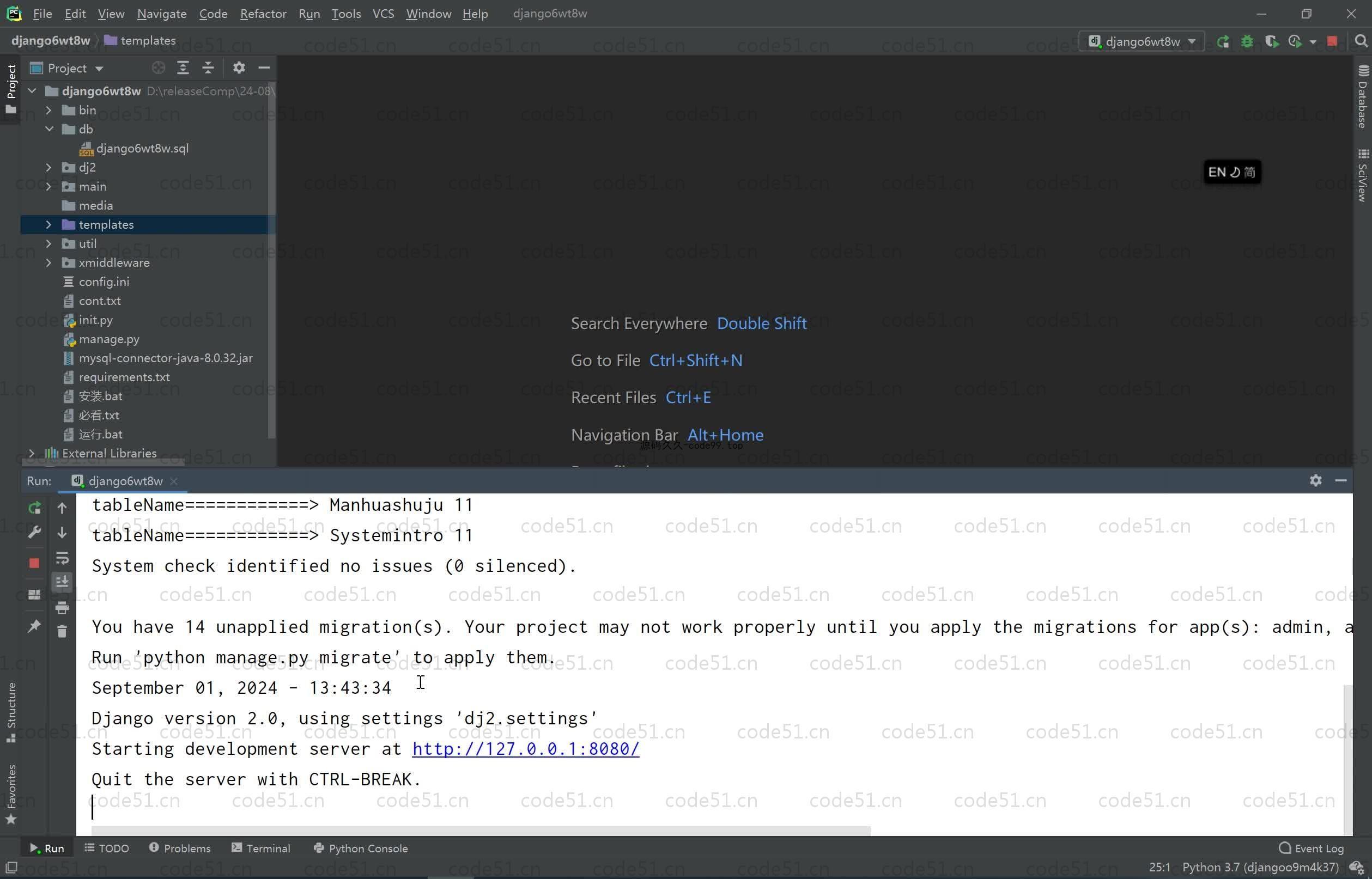Open the File menu

click(x=43, y=14)
